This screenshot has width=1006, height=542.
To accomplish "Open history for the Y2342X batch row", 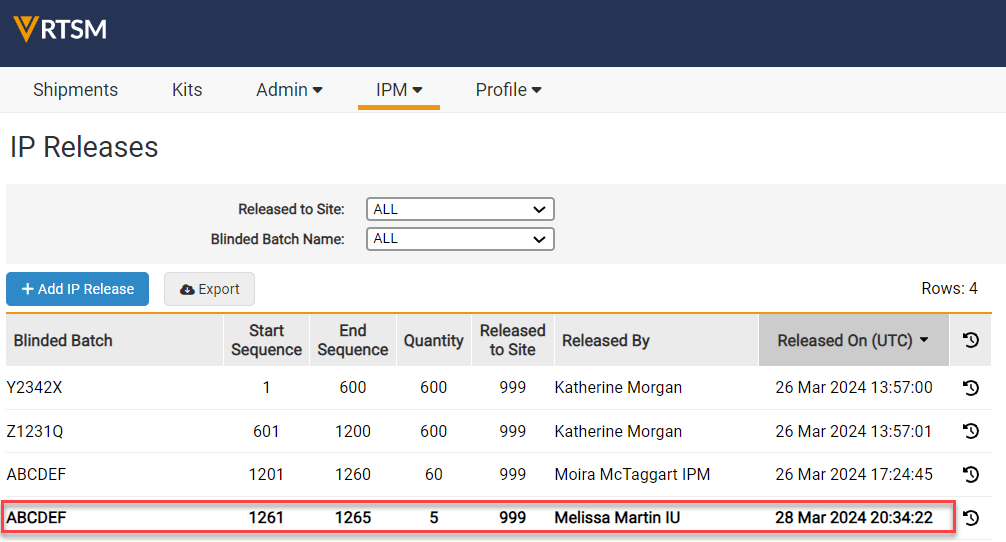I will pos(970,388).
